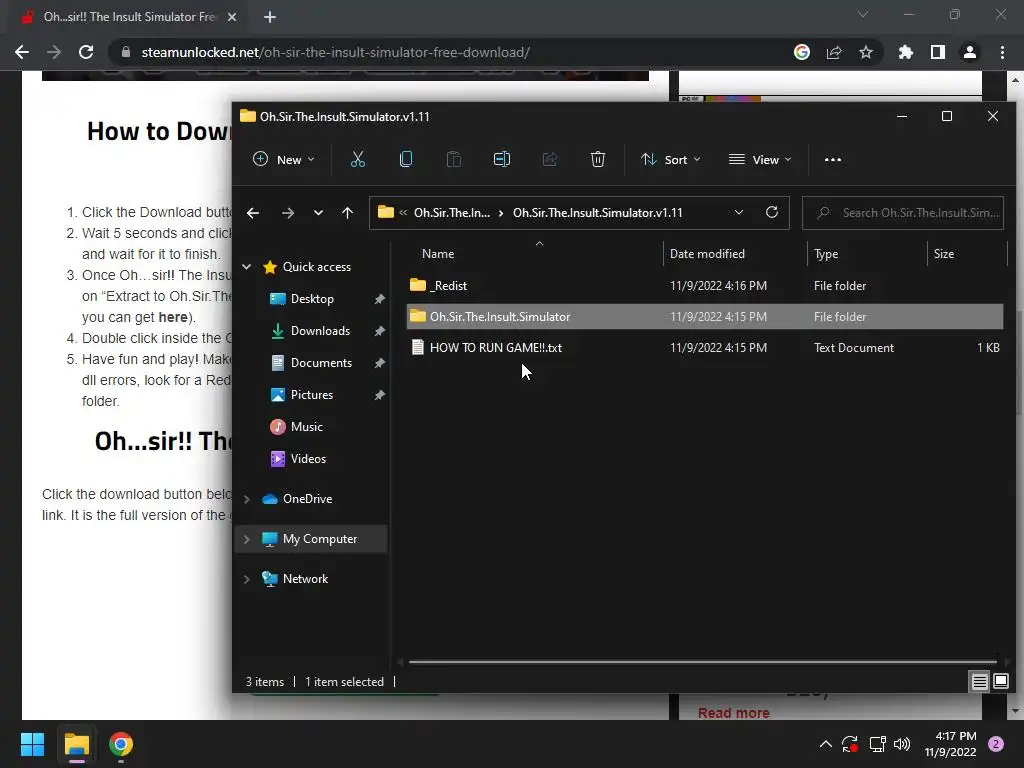Click Chrome icon on taskbar

(121, 744)
